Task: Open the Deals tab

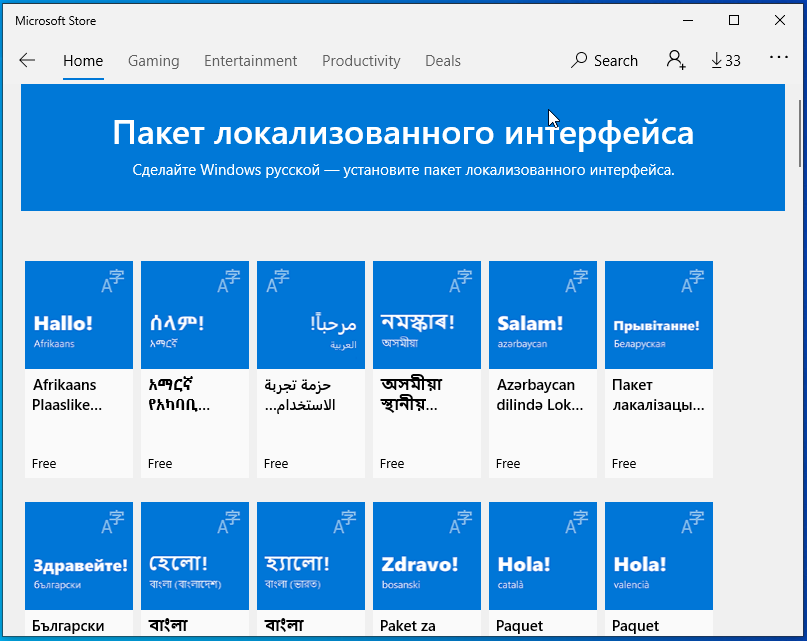Action: coord(443,61)
